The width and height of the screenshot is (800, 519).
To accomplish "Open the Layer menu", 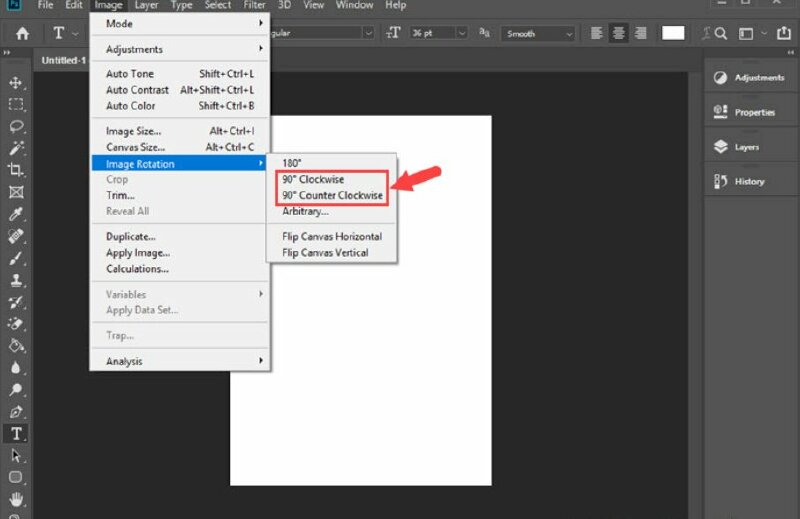I will click(146, 5).
